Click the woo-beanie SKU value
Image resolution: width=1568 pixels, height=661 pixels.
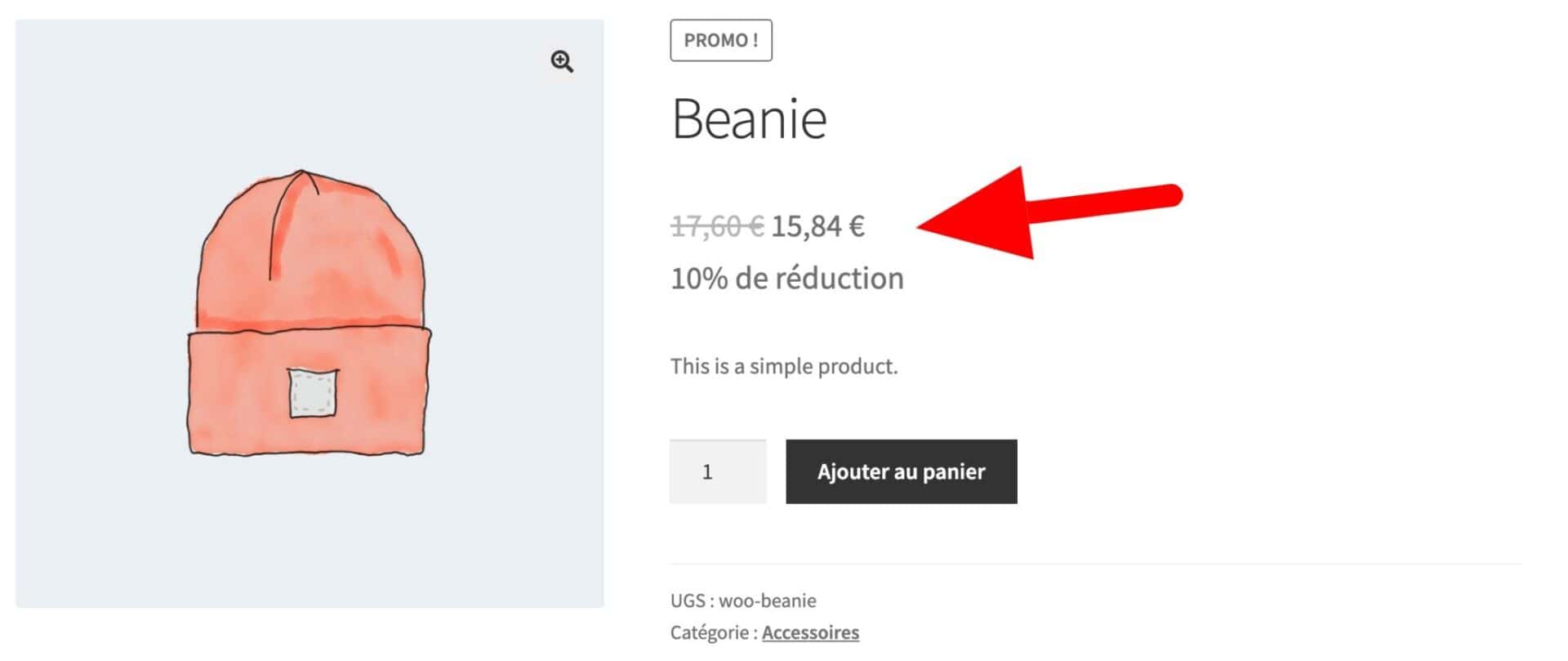point(767,601)
